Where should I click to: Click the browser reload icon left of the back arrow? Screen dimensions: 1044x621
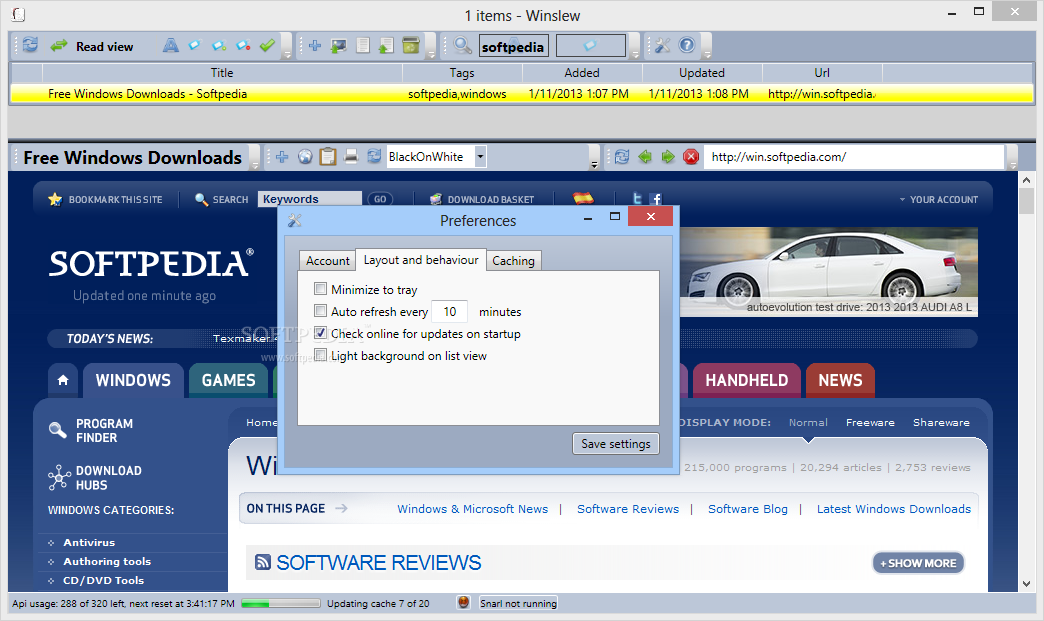tap(622, 157)
